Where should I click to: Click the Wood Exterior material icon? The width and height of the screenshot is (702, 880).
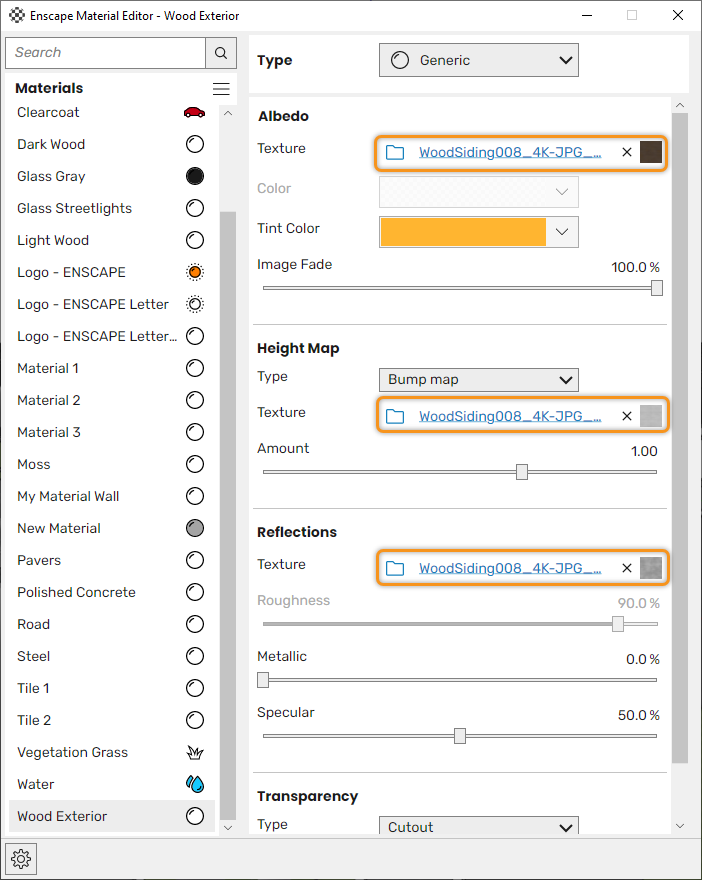[x=195, y=816]
